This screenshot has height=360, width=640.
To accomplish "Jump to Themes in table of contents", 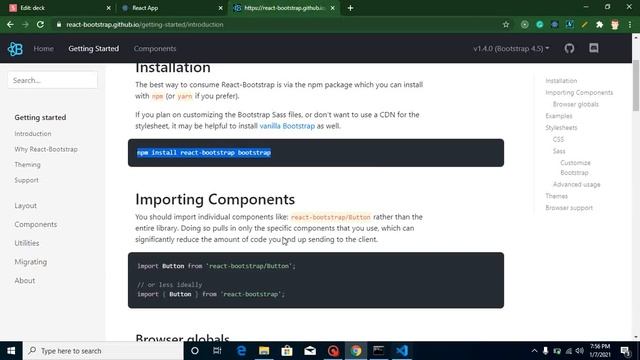I will 557,196.
